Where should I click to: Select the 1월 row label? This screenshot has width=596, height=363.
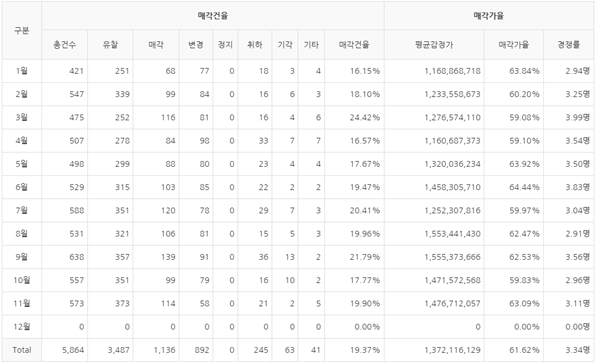coord(22,71)
